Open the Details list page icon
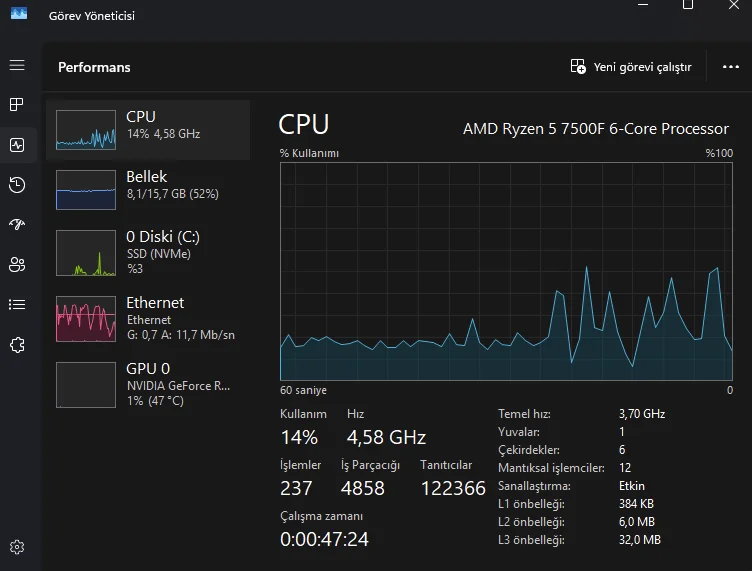752x571 pixels. (17, 305)
